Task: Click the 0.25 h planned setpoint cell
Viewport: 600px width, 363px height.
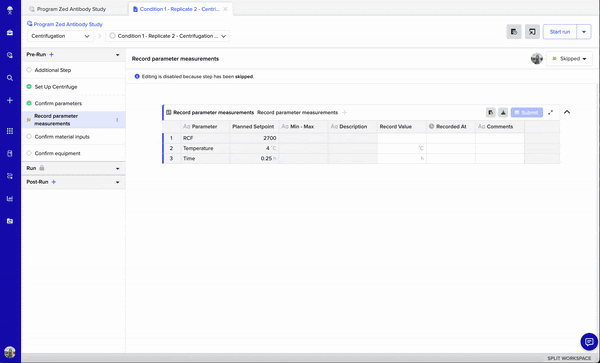Action: click(x=254, y=158)
